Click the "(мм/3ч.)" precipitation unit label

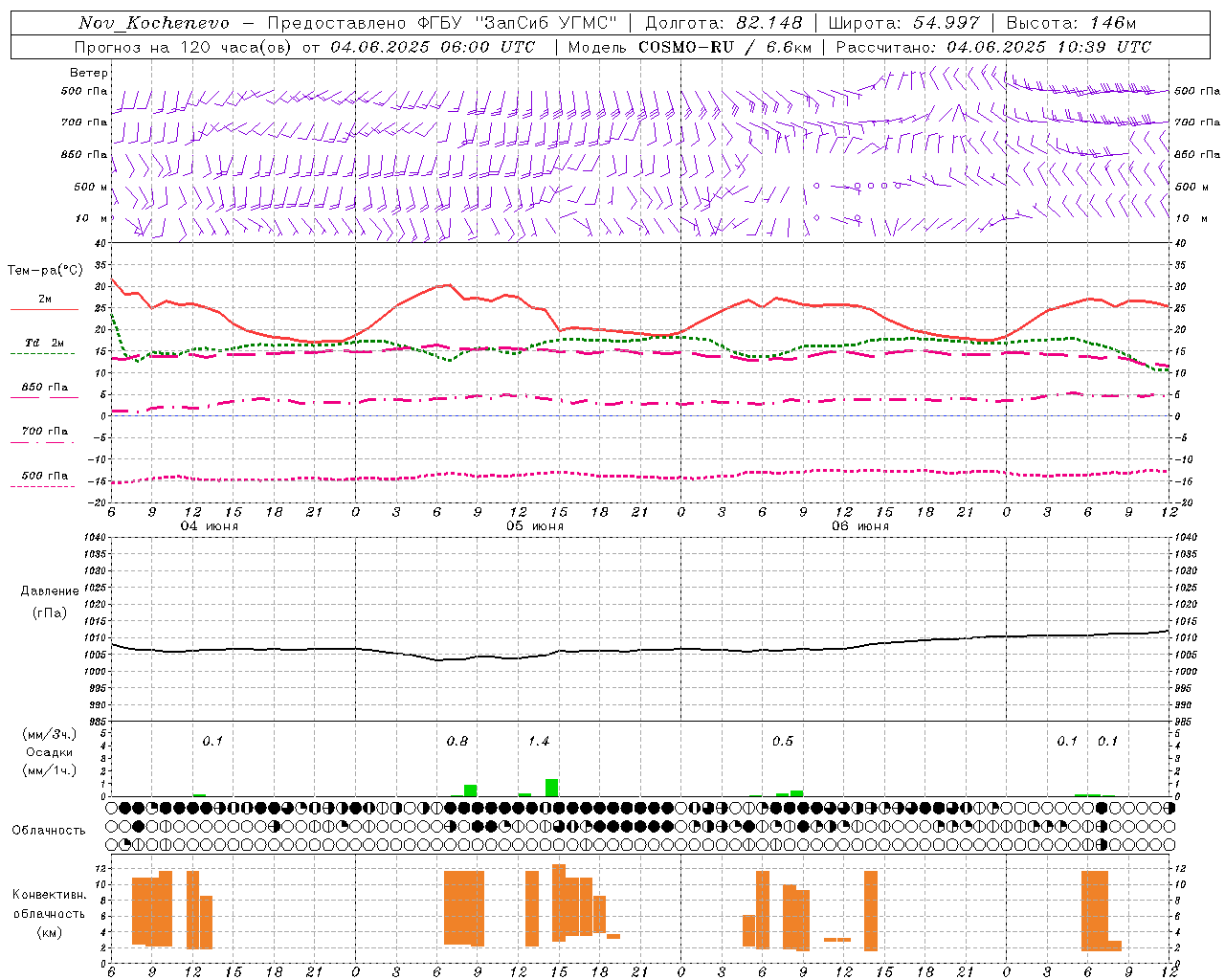(x=50, y=735)
